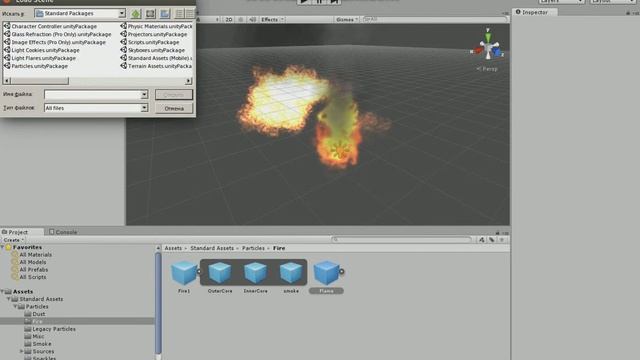Collapse Fire1 prefab children arrow
The width and height of the screenshot is (640, 360).
pos(199,271)
